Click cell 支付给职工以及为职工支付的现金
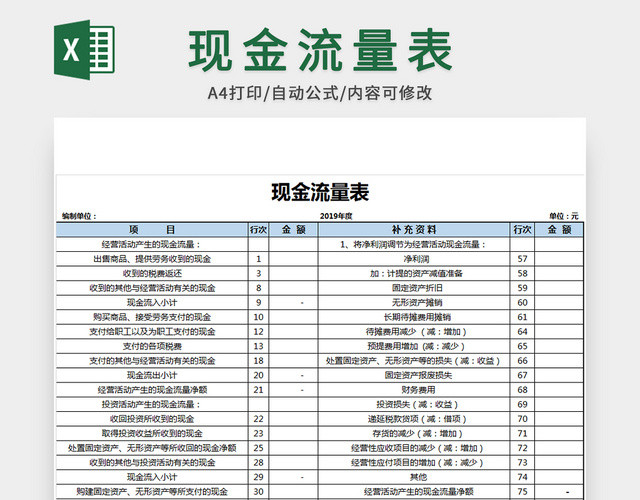 pos(152,331)
